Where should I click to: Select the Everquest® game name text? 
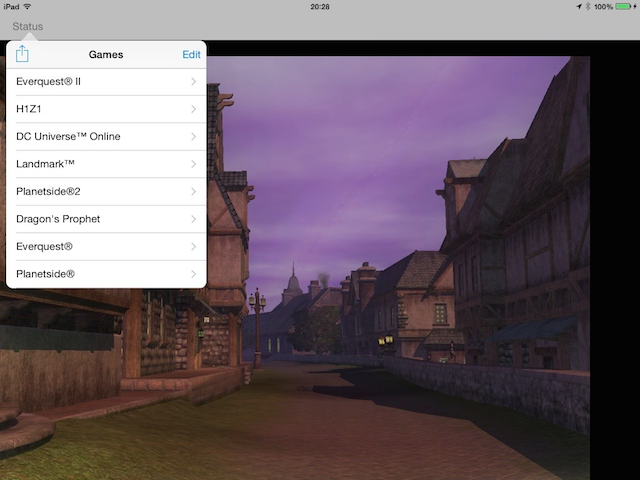(44, 247)
